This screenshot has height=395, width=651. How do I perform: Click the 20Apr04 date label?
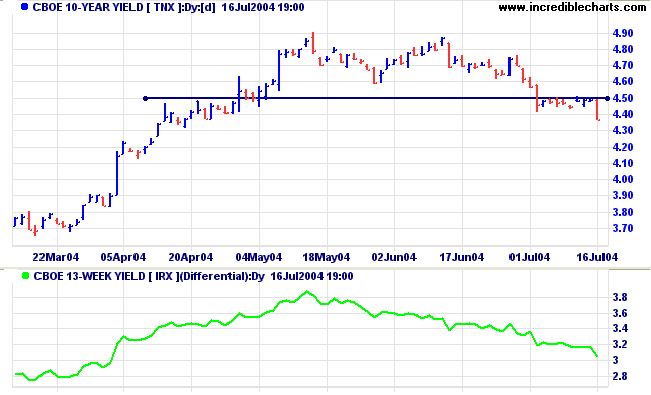191,258
